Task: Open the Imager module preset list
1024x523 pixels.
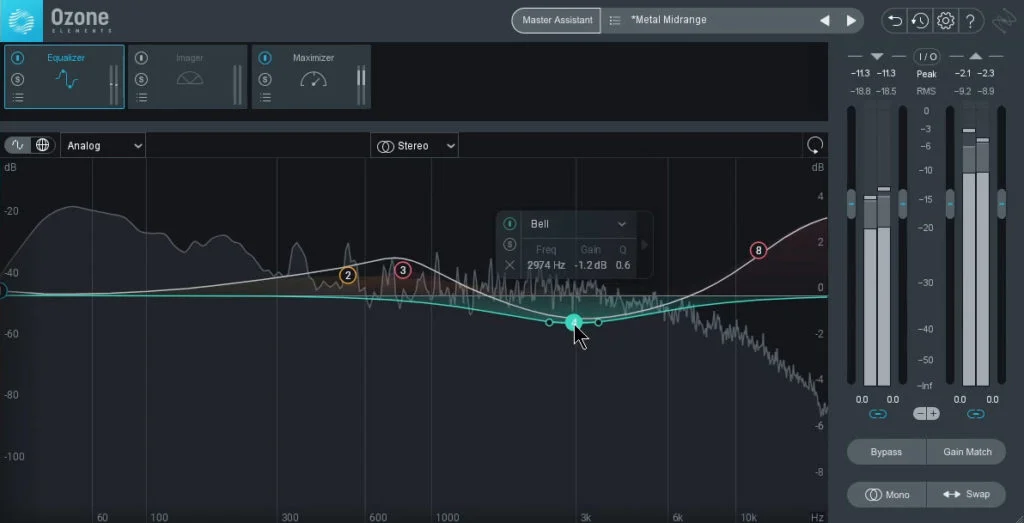Action: click(x=141, y=98)
